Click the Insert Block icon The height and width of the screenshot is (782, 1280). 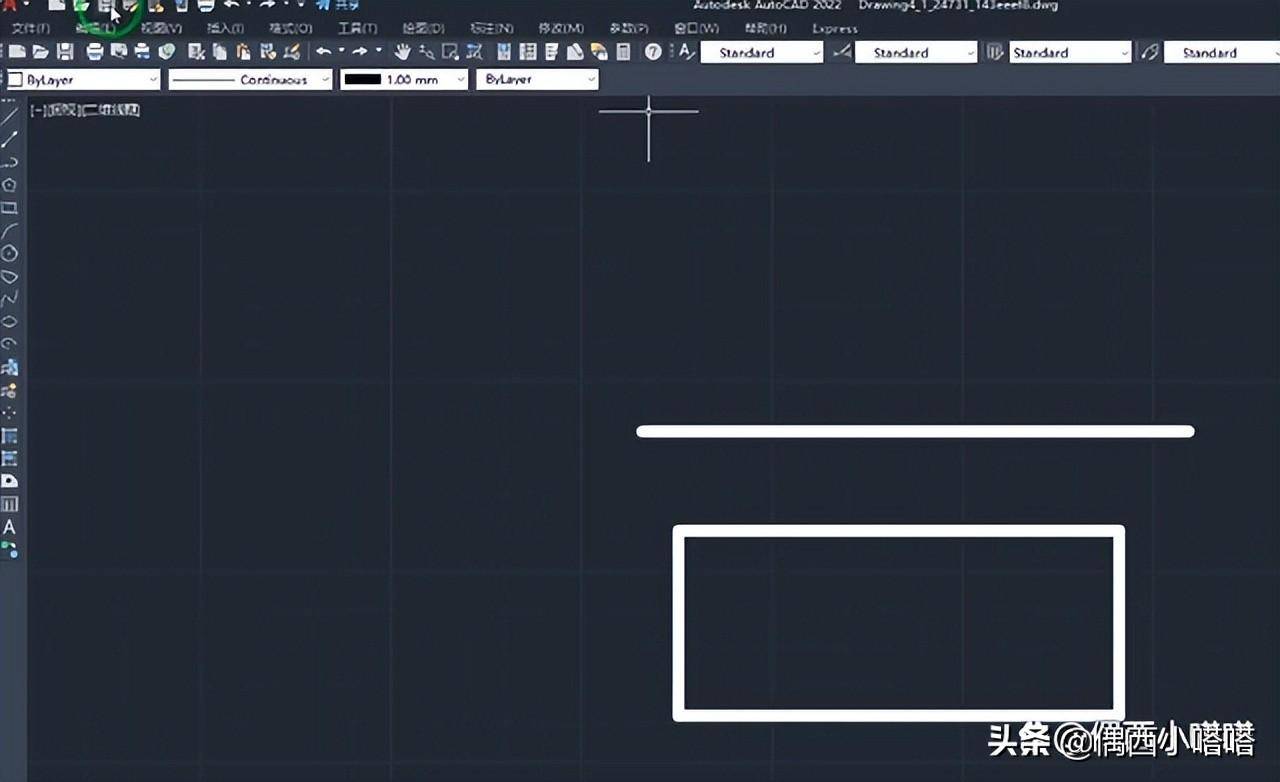pyautogui.click(x=10, y=367)
